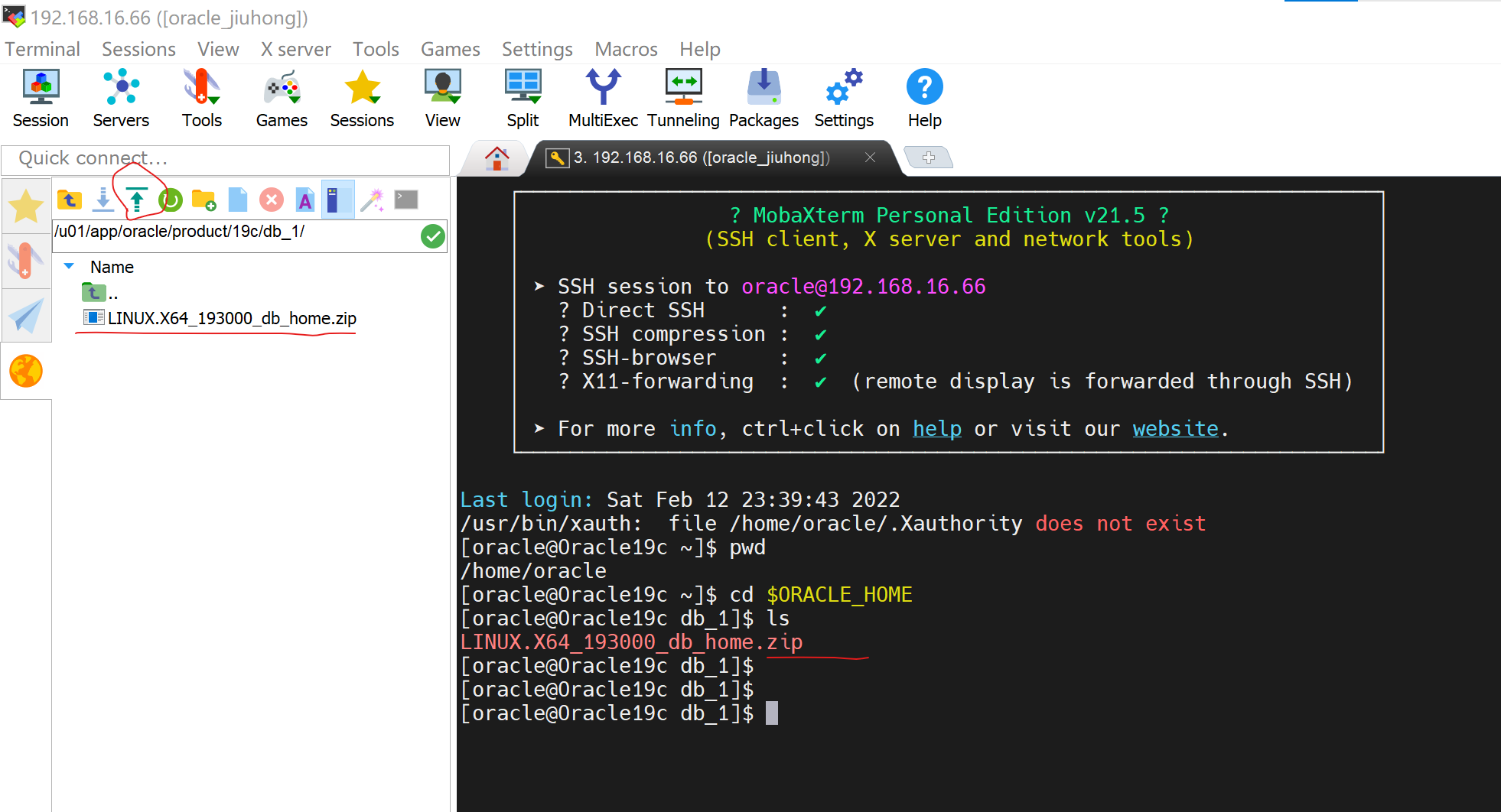Select the Split terminal icon

523,99
